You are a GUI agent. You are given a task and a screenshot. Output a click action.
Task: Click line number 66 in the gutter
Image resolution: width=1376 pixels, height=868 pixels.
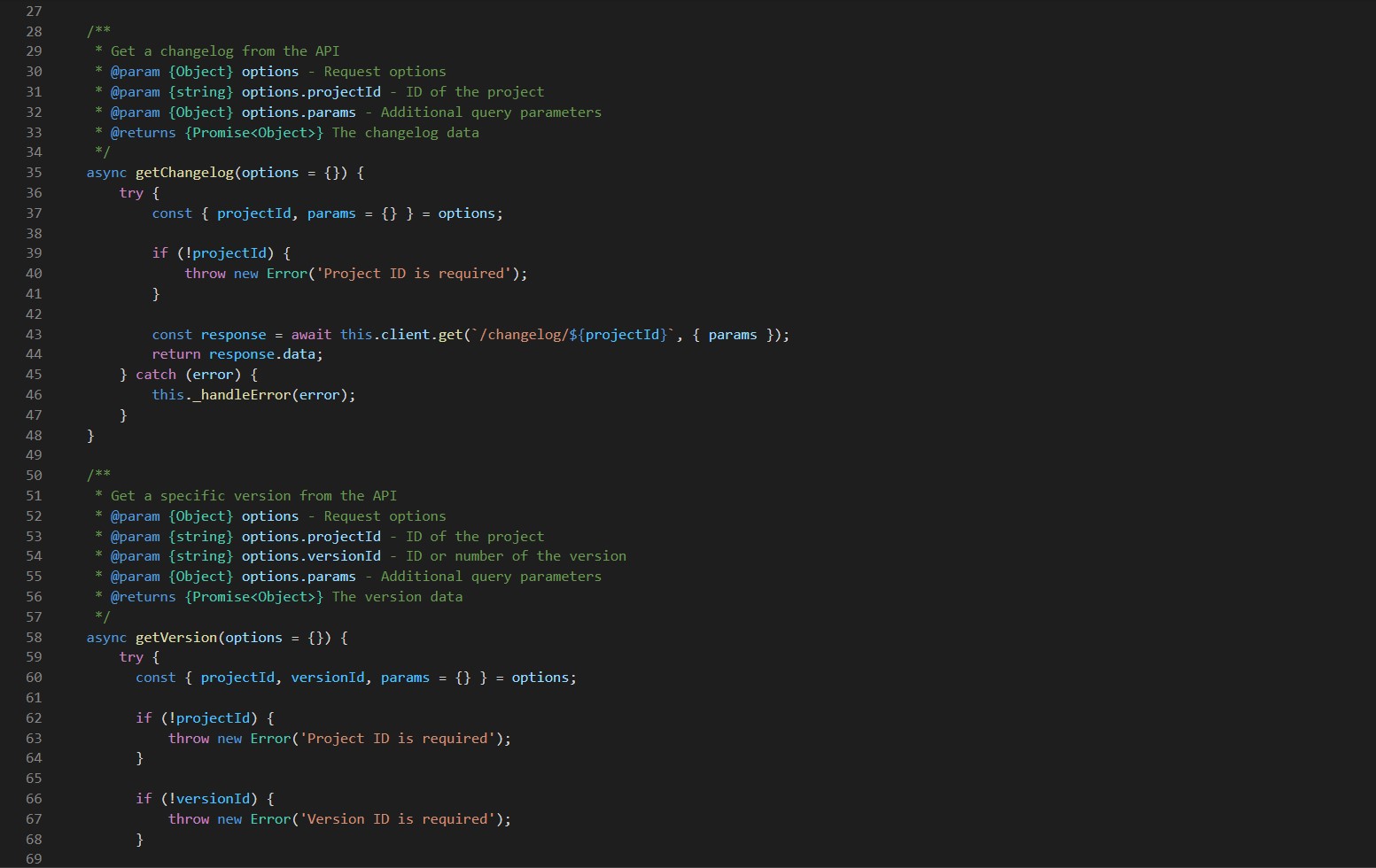(x=34, y=799)
